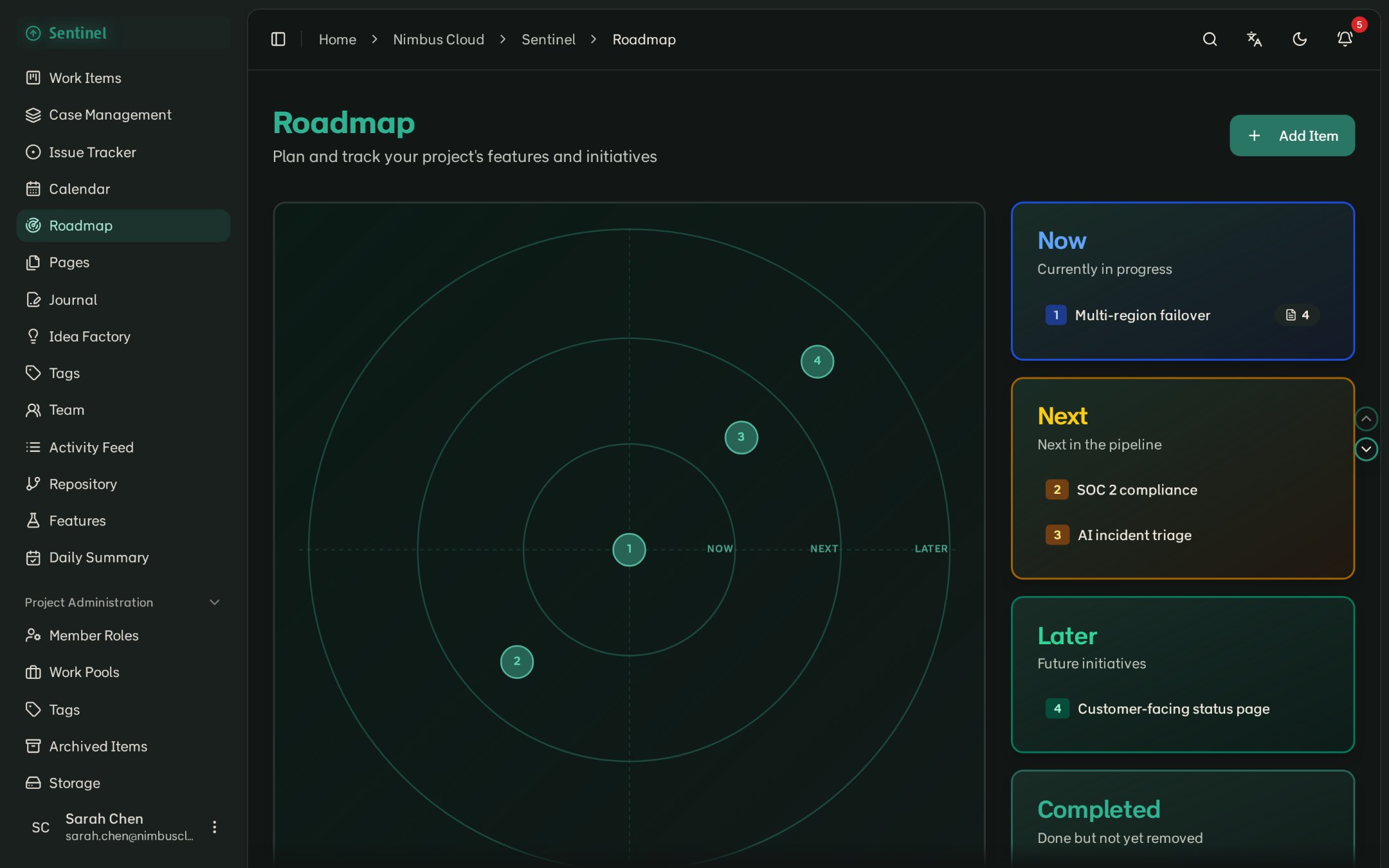Screen dimensions: 1389x868
Task: Click the Next section heading
Action: point(1062,416)
